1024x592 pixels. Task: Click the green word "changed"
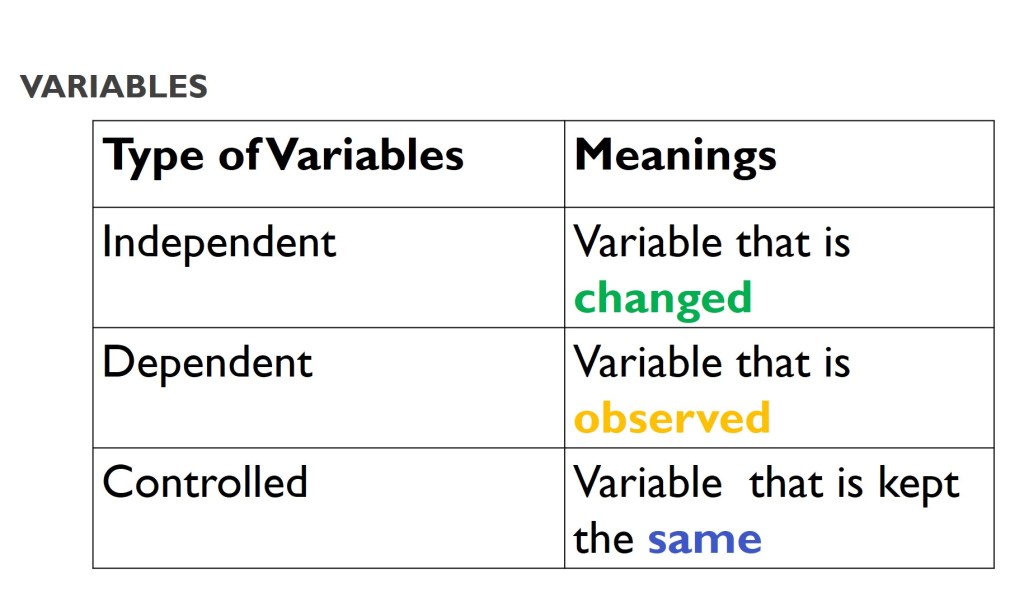point(662,298)
